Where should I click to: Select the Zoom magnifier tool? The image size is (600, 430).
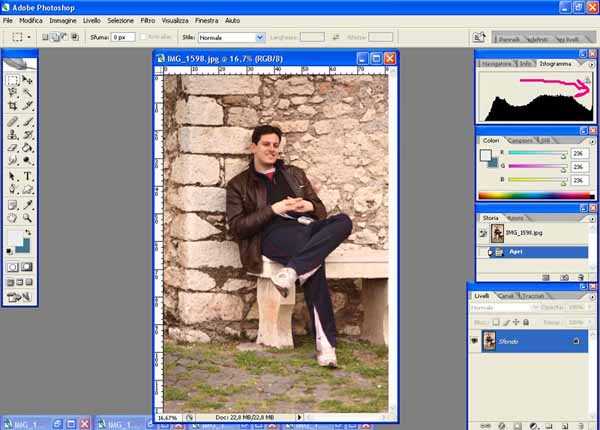pos(28,217)
